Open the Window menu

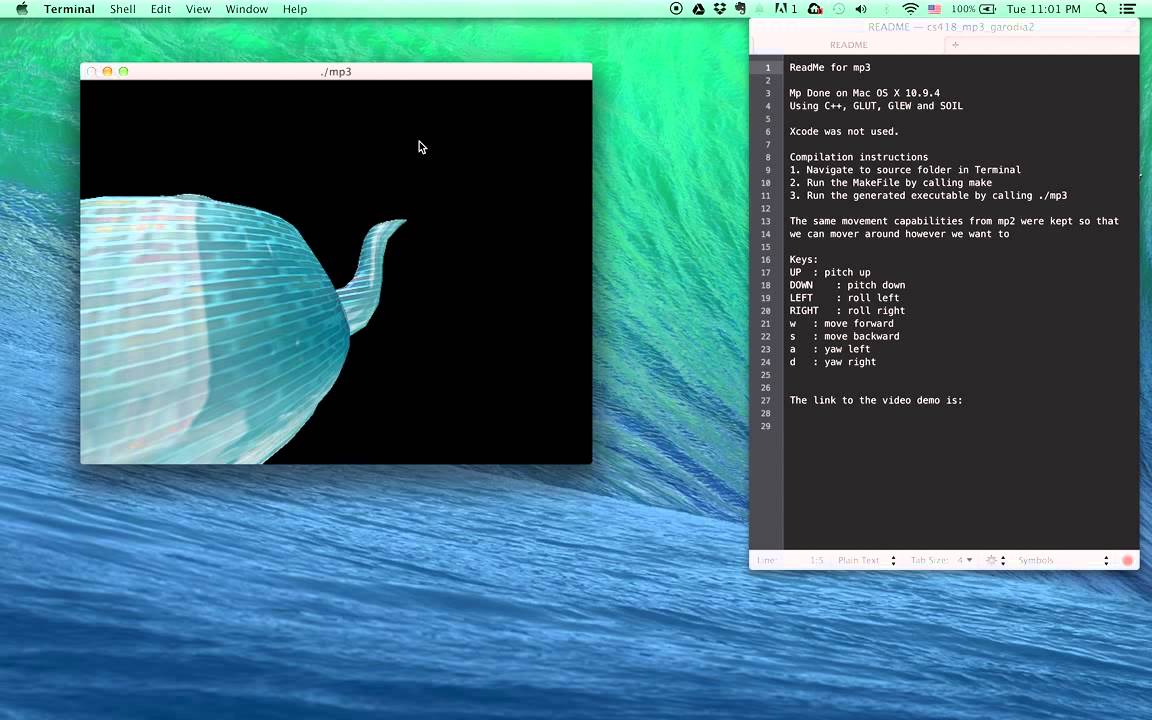tap(246, 9)
